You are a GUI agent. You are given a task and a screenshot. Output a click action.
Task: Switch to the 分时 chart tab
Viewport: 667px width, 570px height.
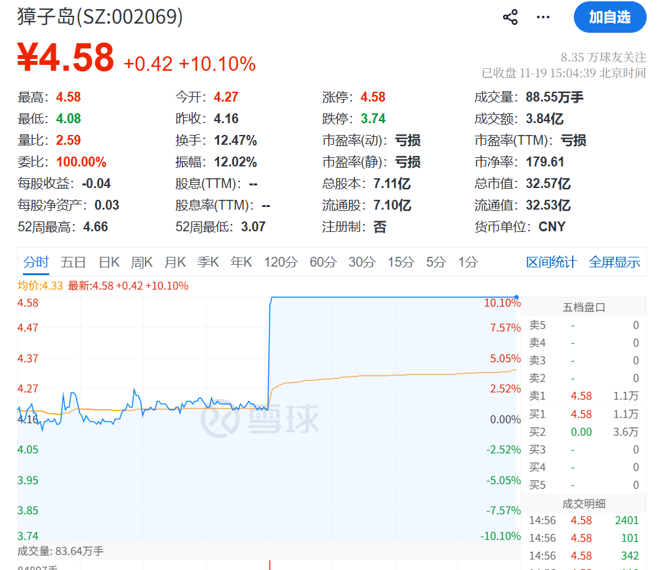click(35, 262)
